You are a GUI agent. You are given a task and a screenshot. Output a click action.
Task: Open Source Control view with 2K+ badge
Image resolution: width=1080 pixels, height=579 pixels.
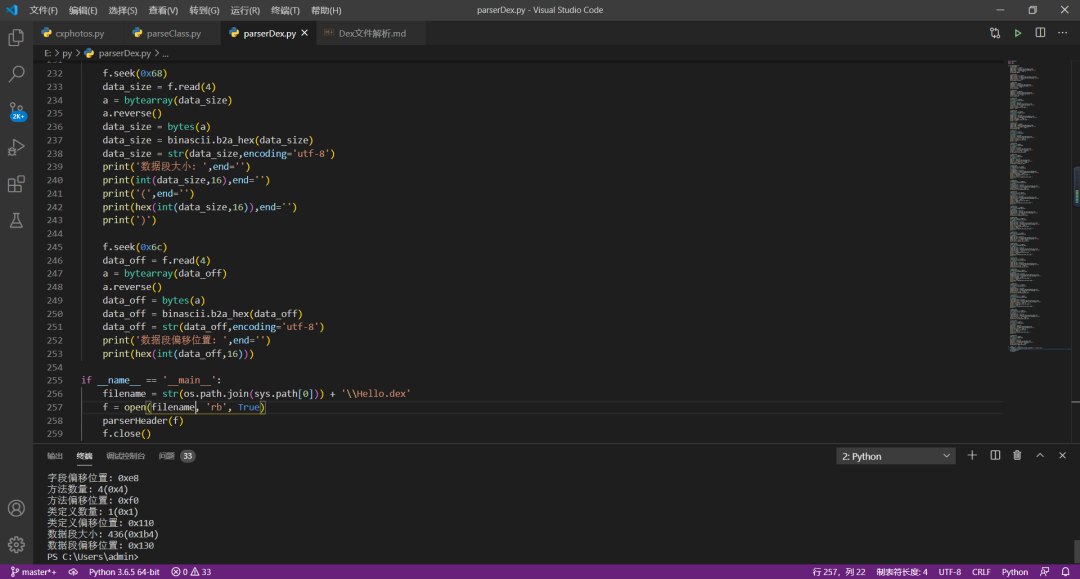point(17,111)
